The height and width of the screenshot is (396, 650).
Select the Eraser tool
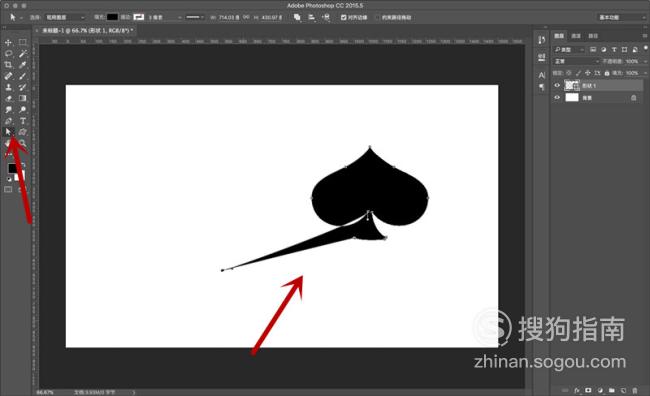pos(8,98)
